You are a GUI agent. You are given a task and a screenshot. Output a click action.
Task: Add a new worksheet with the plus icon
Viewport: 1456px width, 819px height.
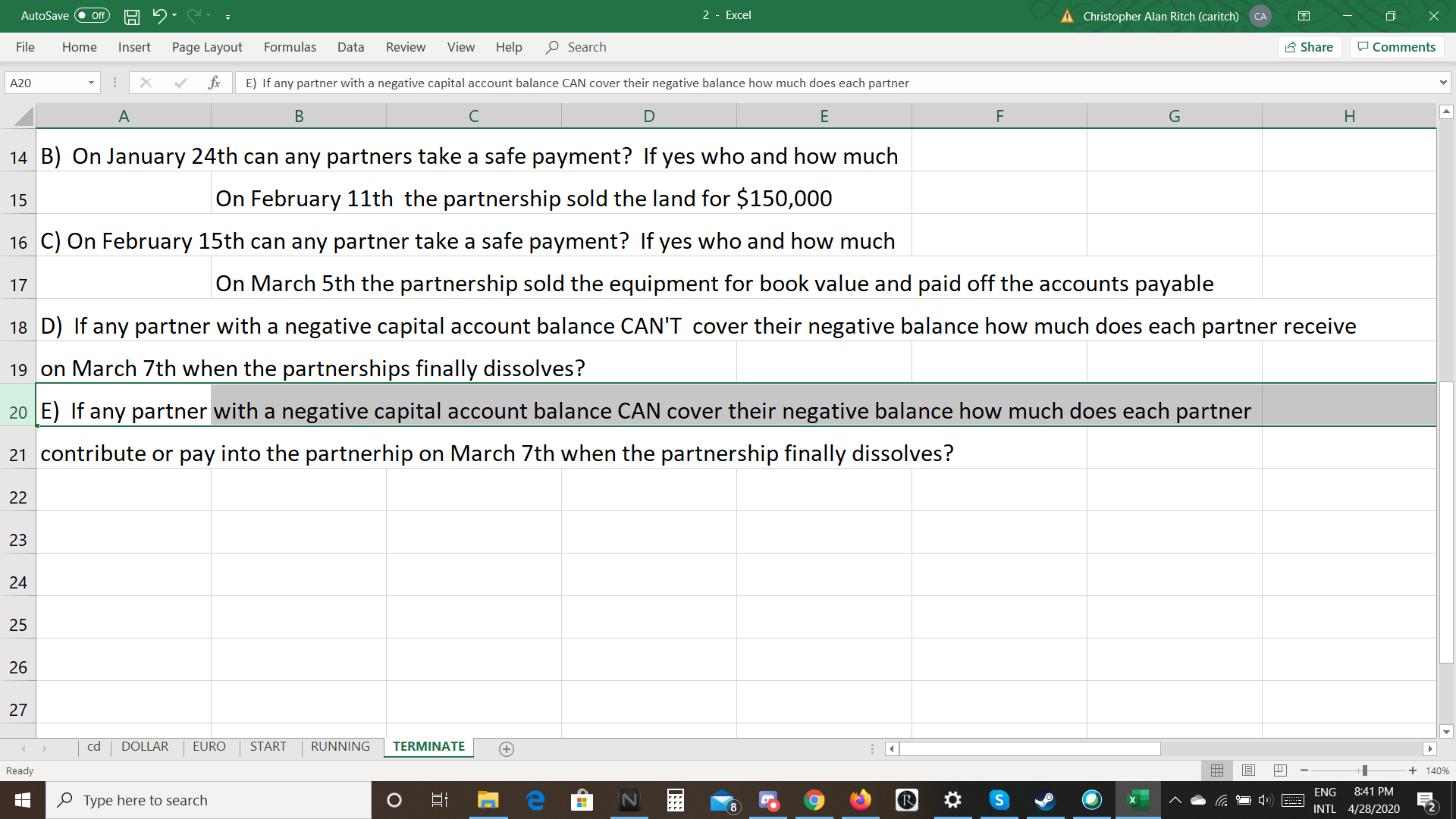[x=506, y=748]
